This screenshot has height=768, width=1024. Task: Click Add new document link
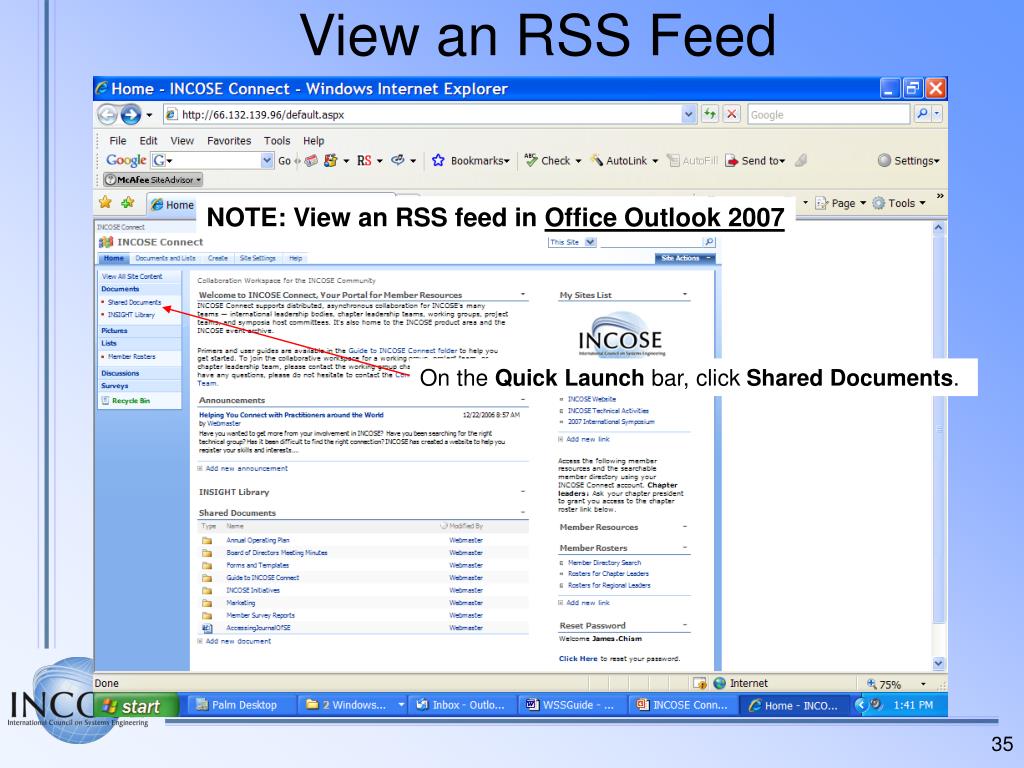click(238, 641)
